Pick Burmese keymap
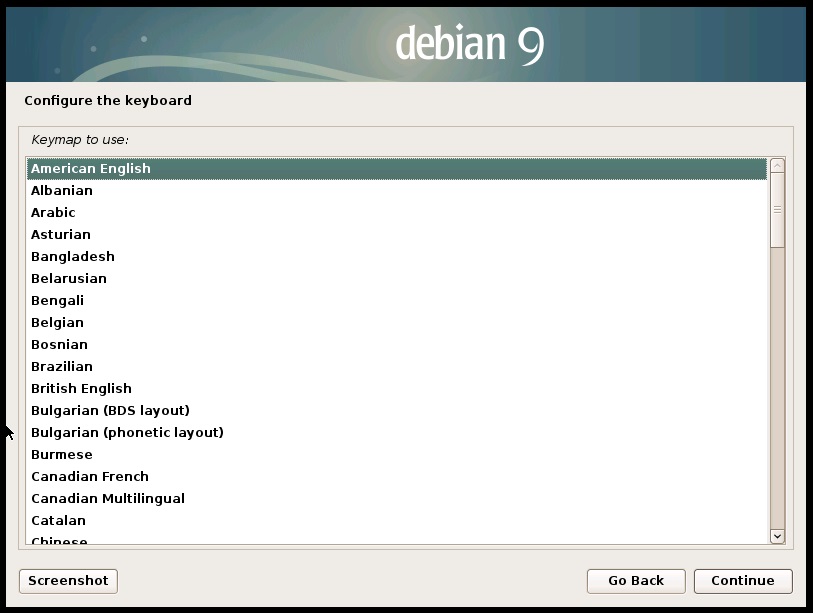813x613 pixels. [x=62, y=455]
